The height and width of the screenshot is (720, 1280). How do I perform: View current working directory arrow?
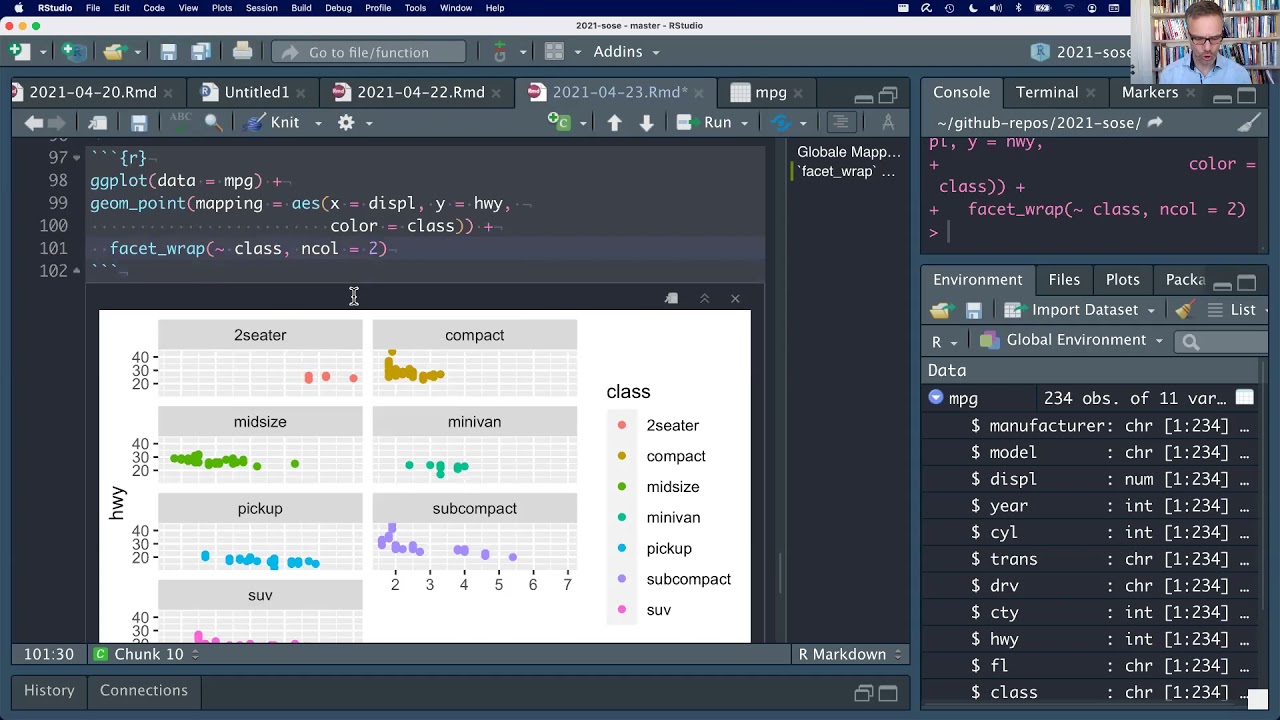click(1155, 122)
